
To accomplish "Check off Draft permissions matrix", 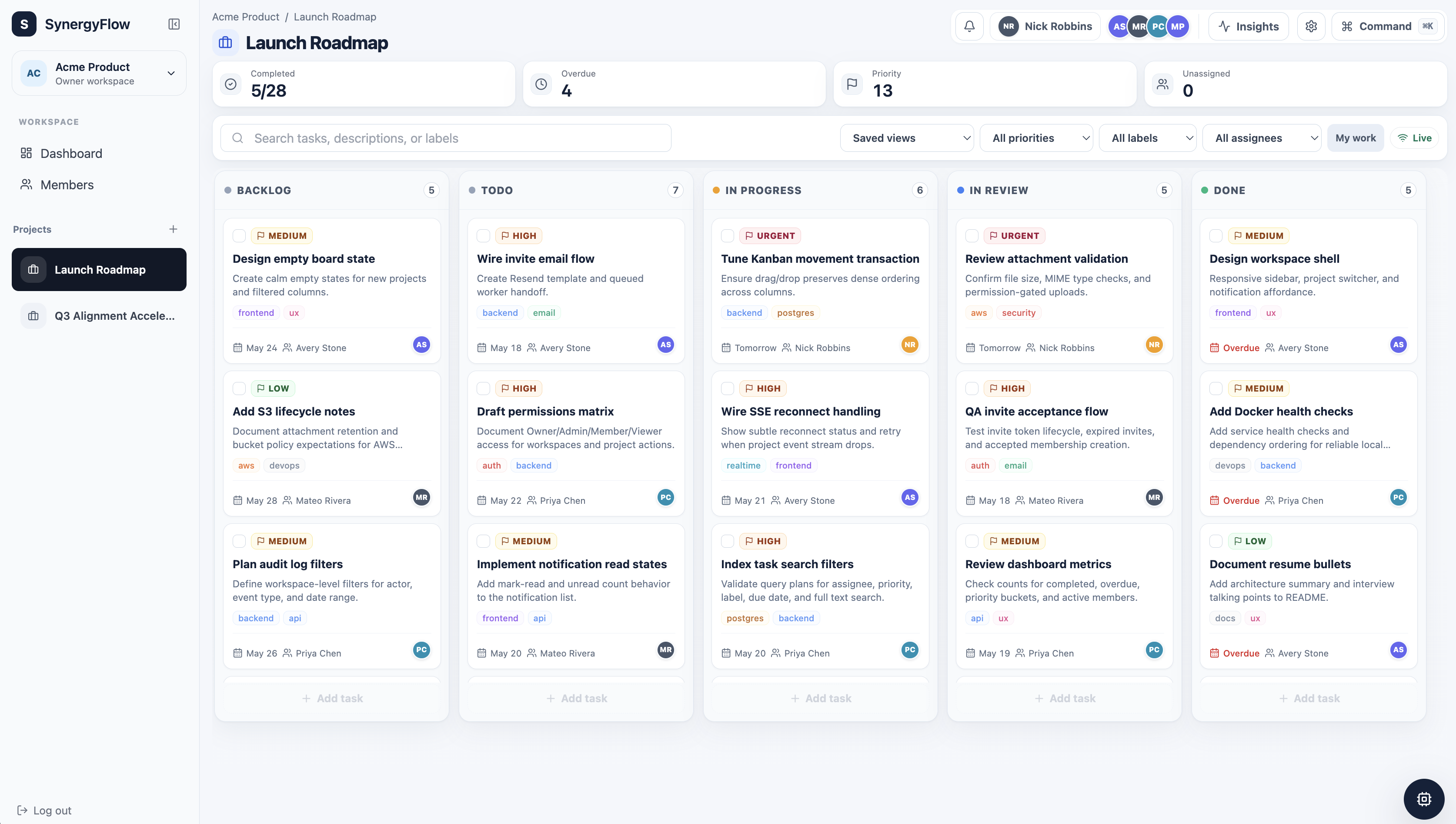I will (484, 389).
